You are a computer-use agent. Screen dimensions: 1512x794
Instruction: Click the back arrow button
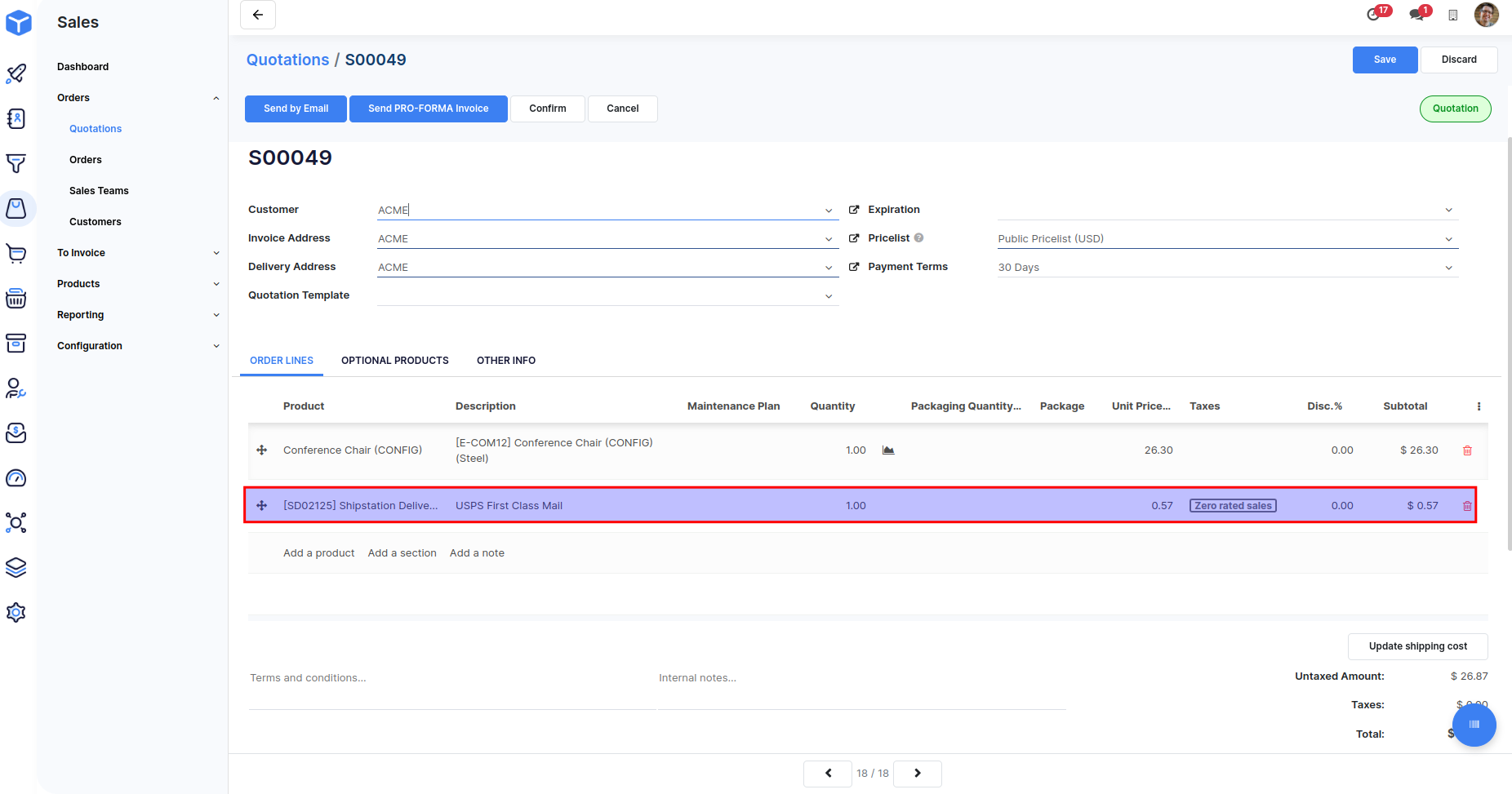258,15
